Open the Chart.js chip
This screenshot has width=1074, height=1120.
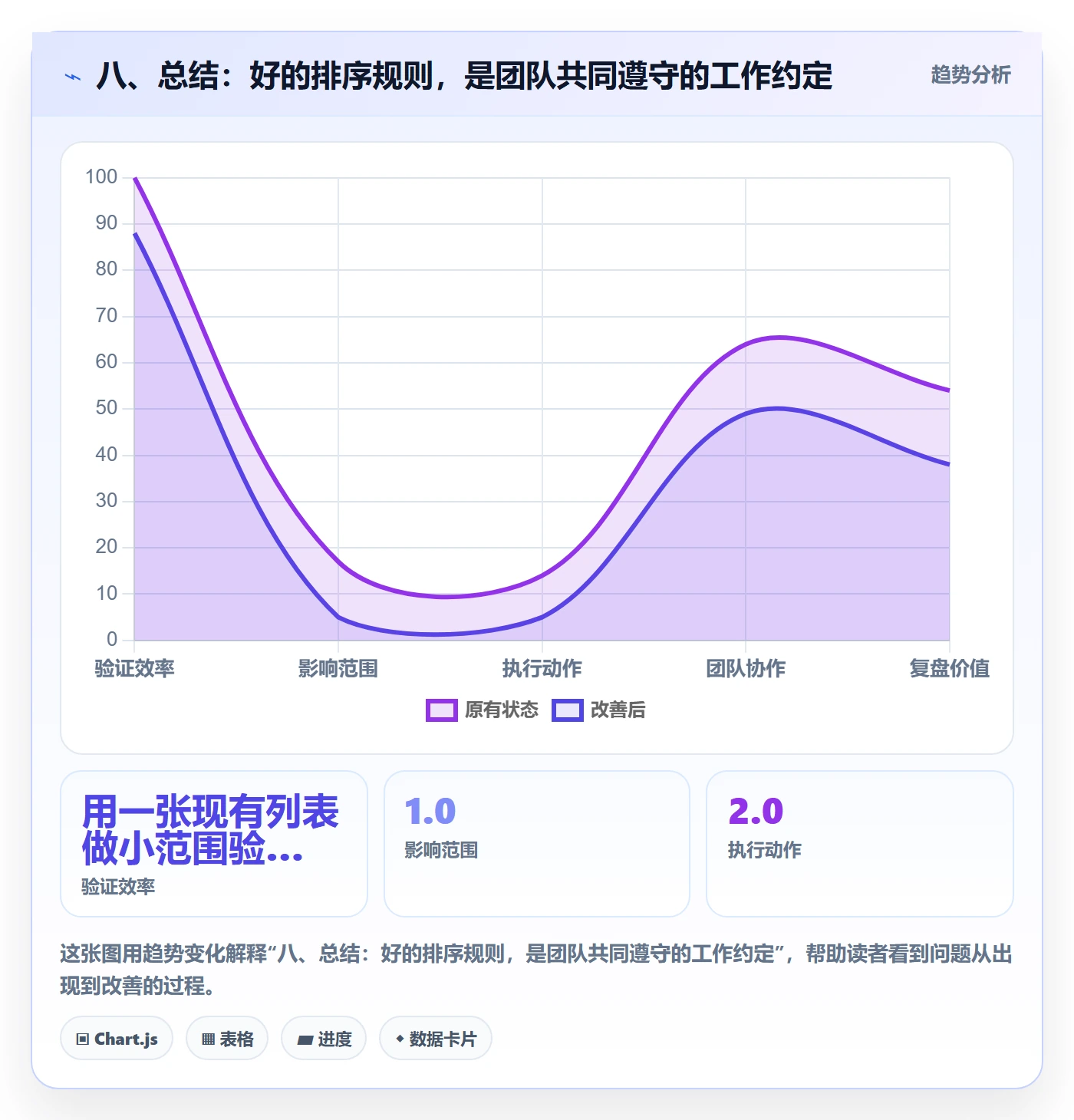coord(117,1039)
